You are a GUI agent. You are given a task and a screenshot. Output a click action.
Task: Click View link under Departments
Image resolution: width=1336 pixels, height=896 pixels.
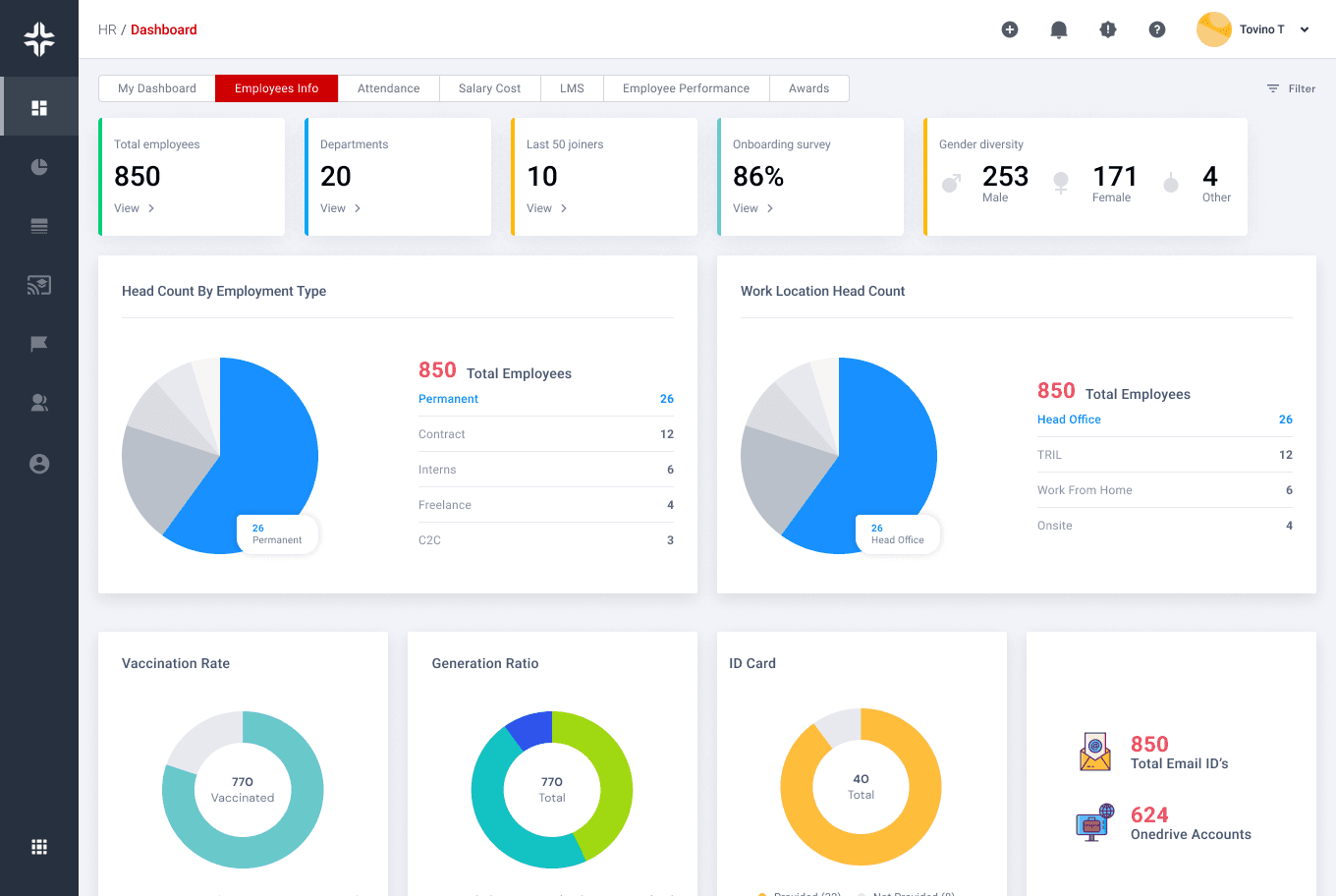341,208
